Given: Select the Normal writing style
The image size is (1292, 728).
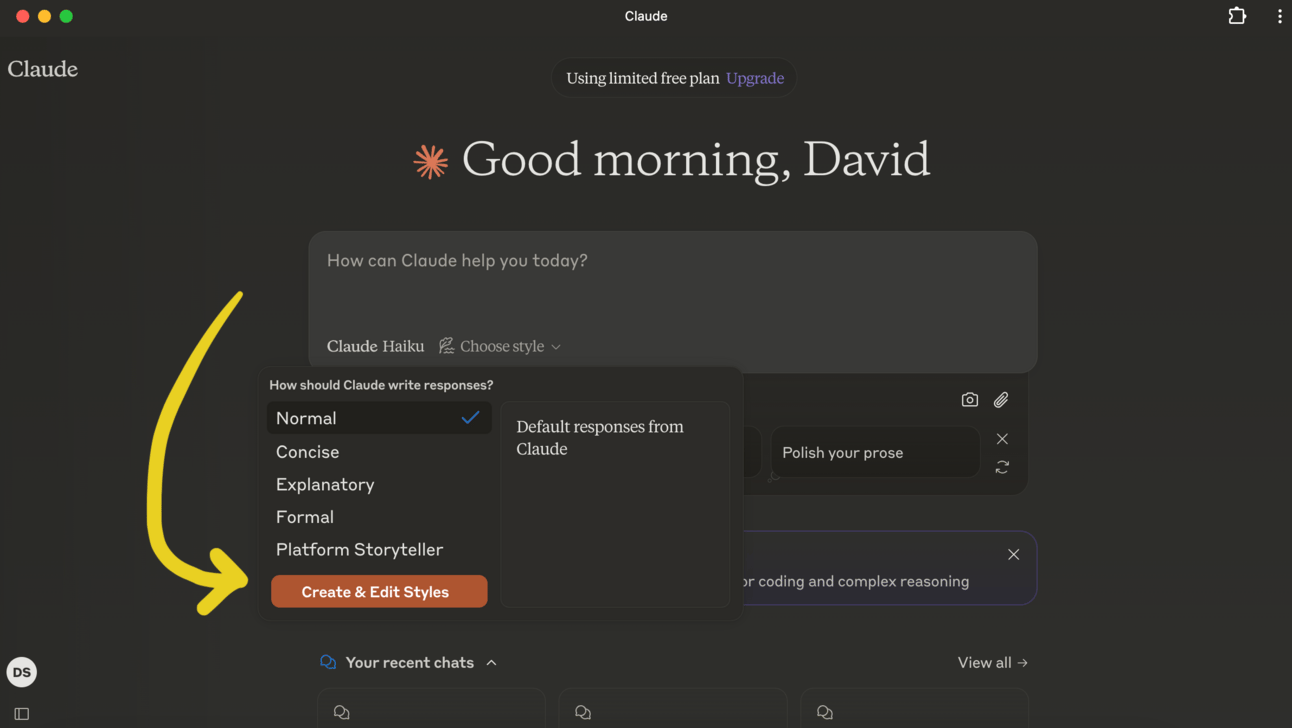Looking at the screenshot, I should tap(379, 418).
